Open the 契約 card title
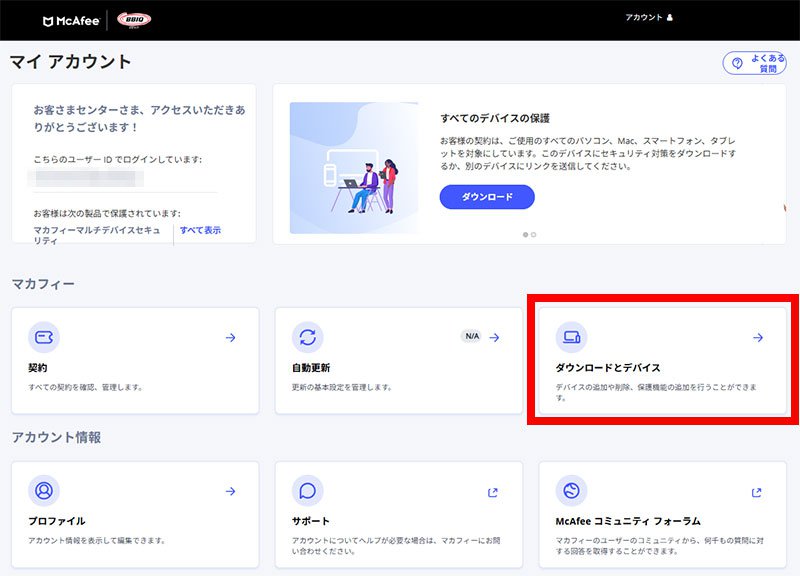Screen dimensions: 800x576 pyautogui.click(x=38, y=368)
